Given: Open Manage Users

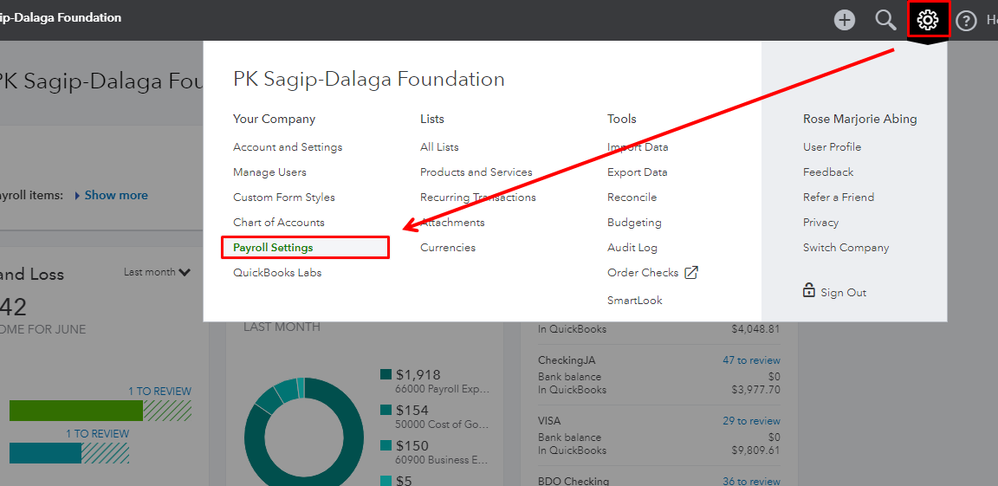Looking at the screenshot, I should pyautogui.click(x=269, y=172).
